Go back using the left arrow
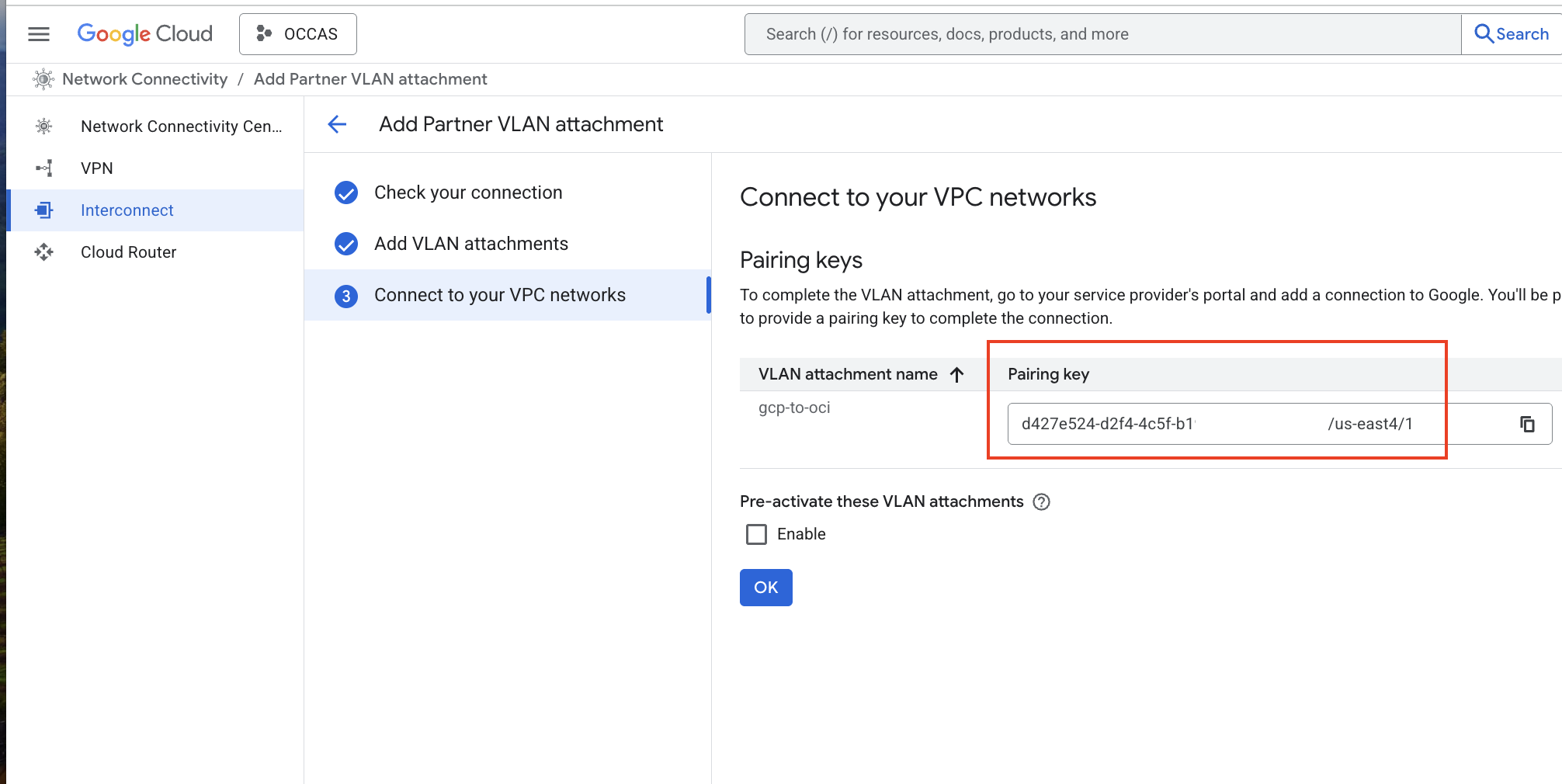 tap(337, 124)
